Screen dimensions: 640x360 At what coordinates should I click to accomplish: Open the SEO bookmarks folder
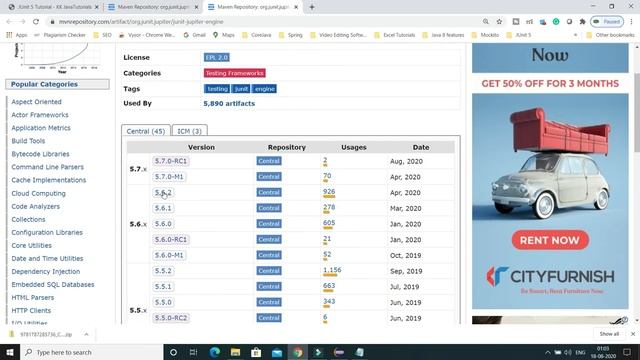coord(102,35)
